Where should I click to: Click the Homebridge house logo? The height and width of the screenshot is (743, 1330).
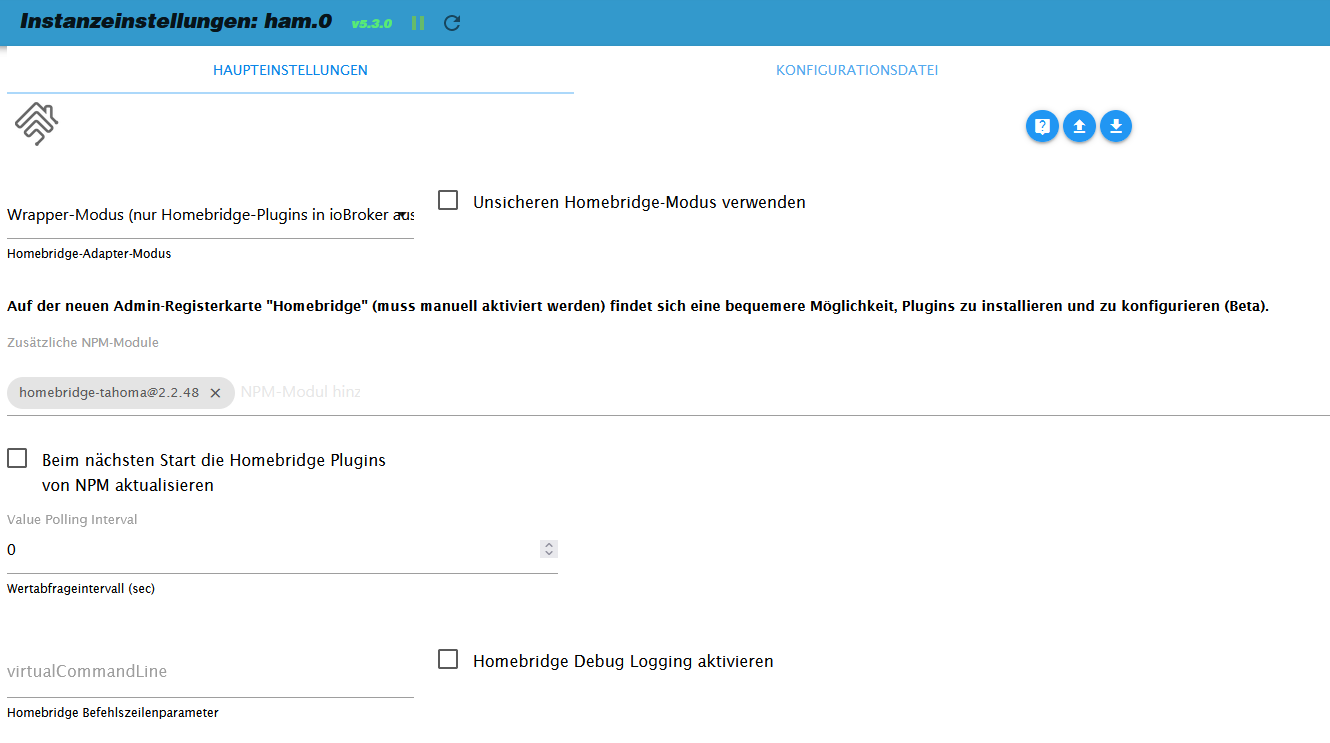point(36,124)
